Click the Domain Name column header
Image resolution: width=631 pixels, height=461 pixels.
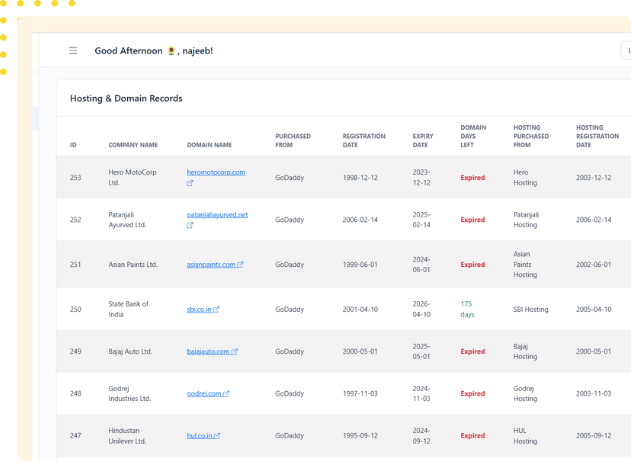coord(209,145)
